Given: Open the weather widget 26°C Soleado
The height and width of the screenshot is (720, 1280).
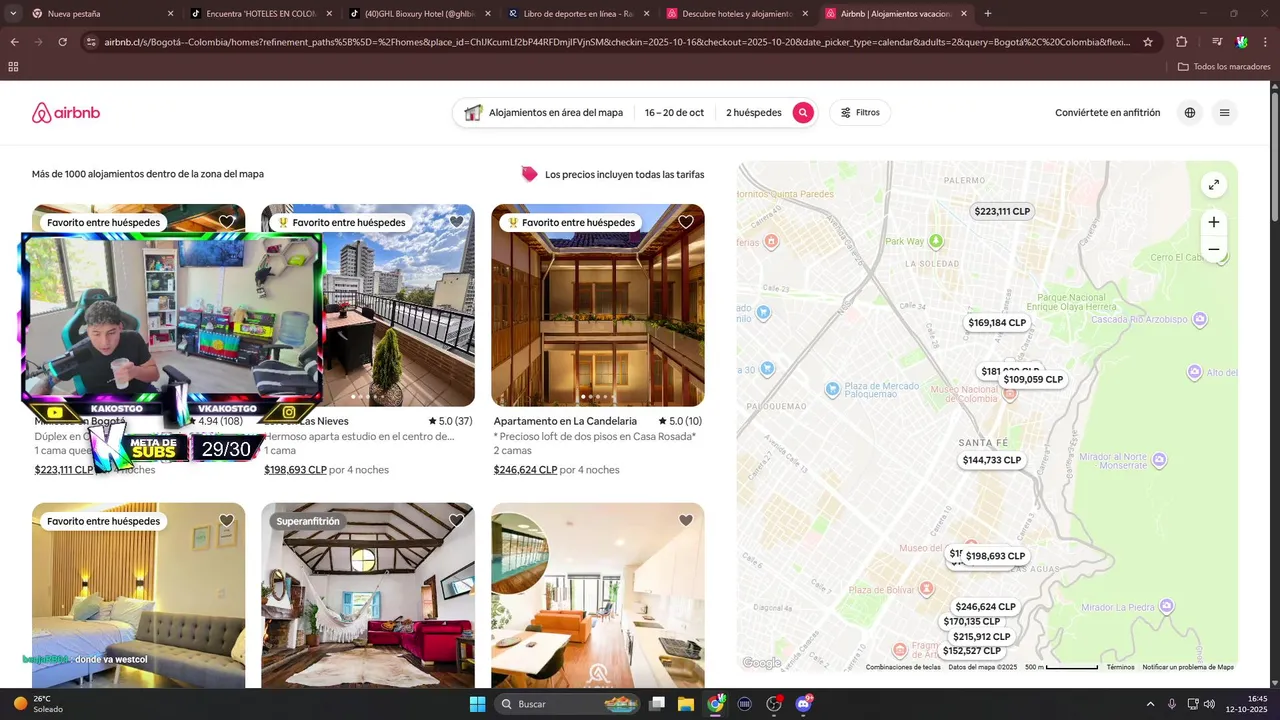Looking at the screenshot, I should click(38, 704).
